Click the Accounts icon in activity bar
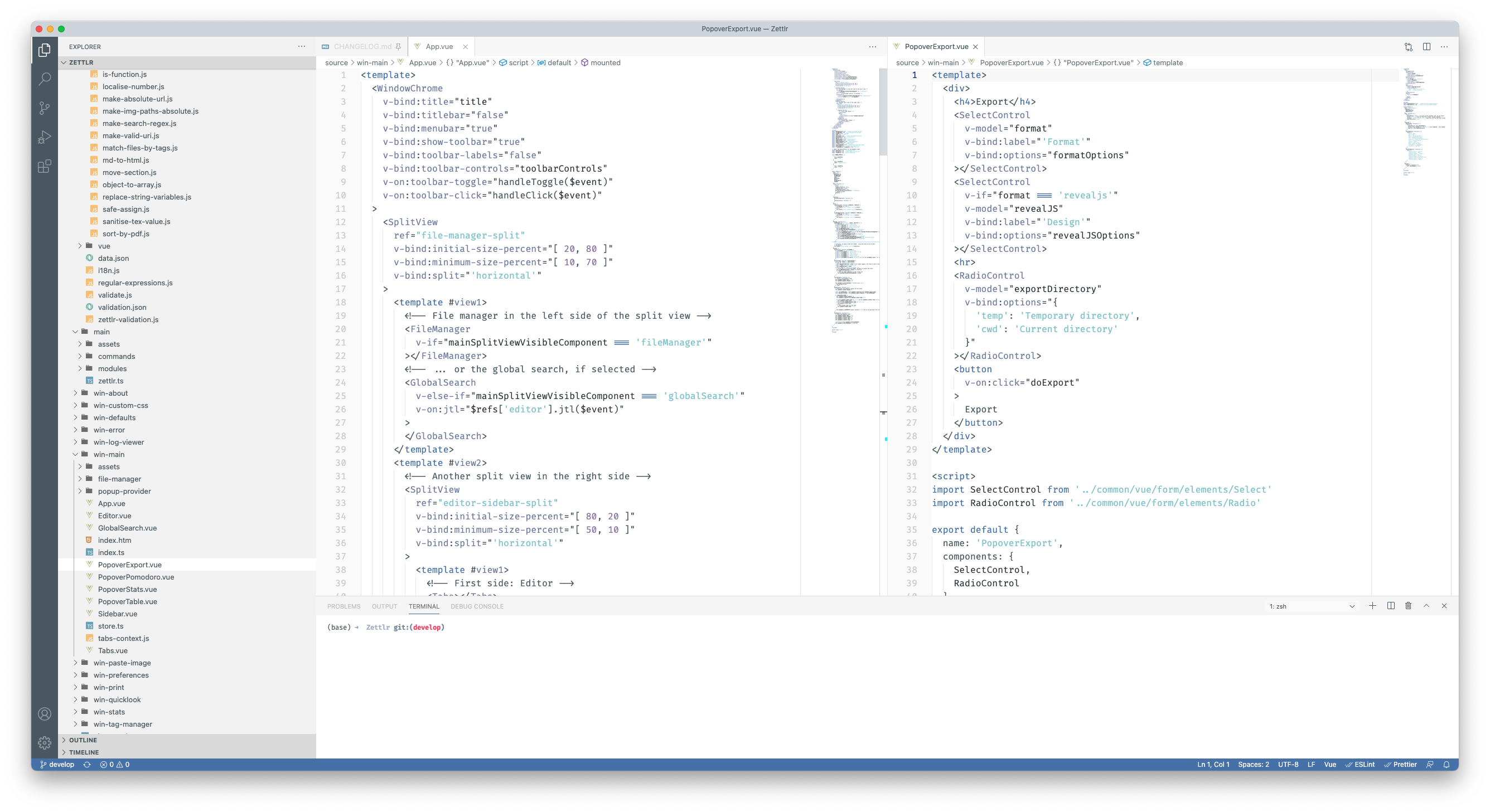1490x812 pixels. click(x=45, y=714)
